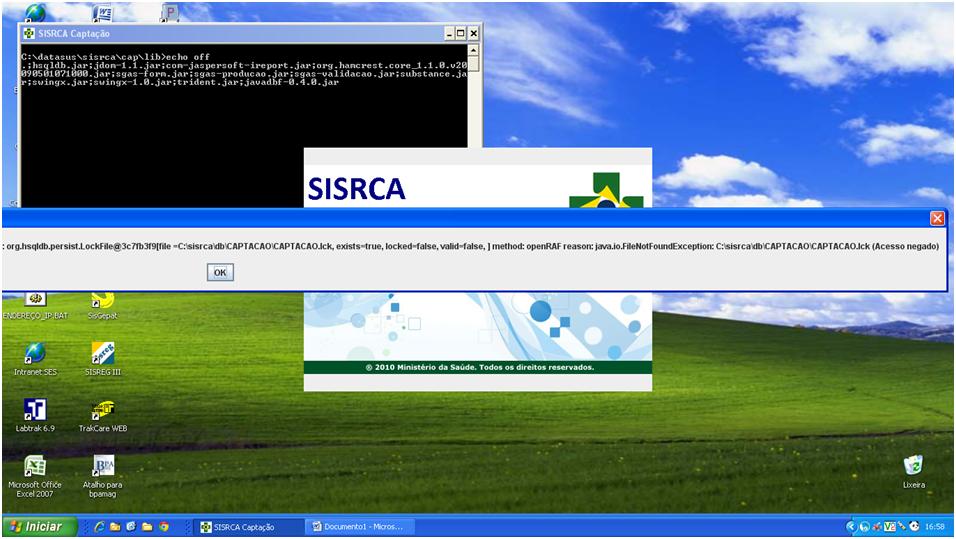Switch to Documento1 Microsoft Word taskbar button
Screen dimensions: 956x539
click(361, 527)
